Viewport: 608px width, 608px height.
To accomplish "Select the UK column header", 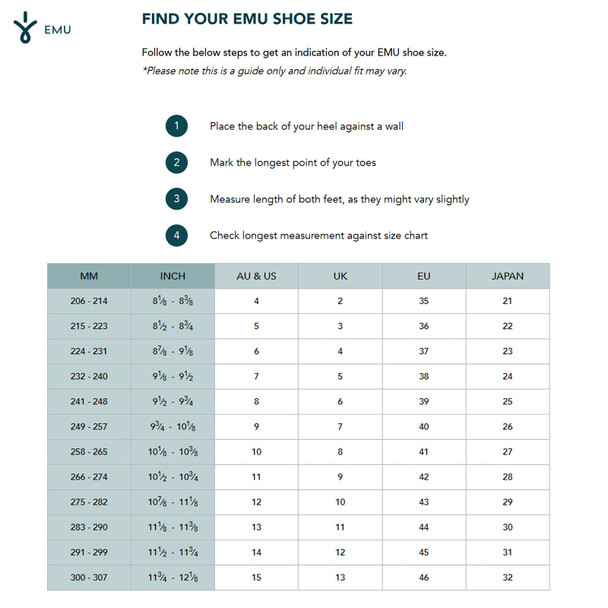I will [x=340, y=276].
